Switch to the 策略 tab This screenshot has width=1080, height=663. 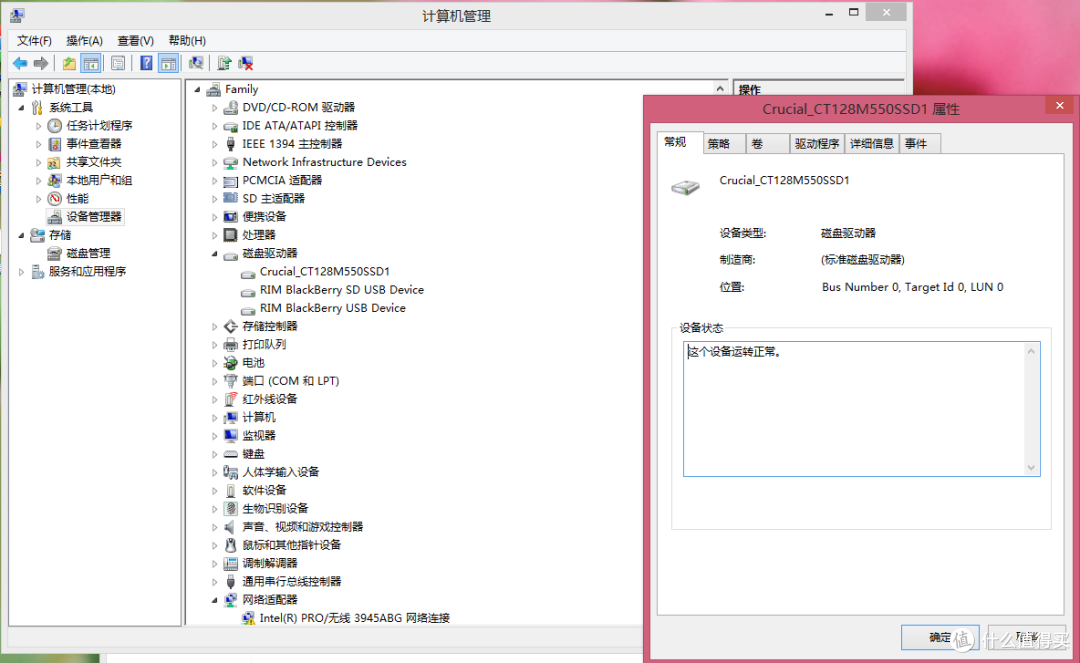pos(723,143)
